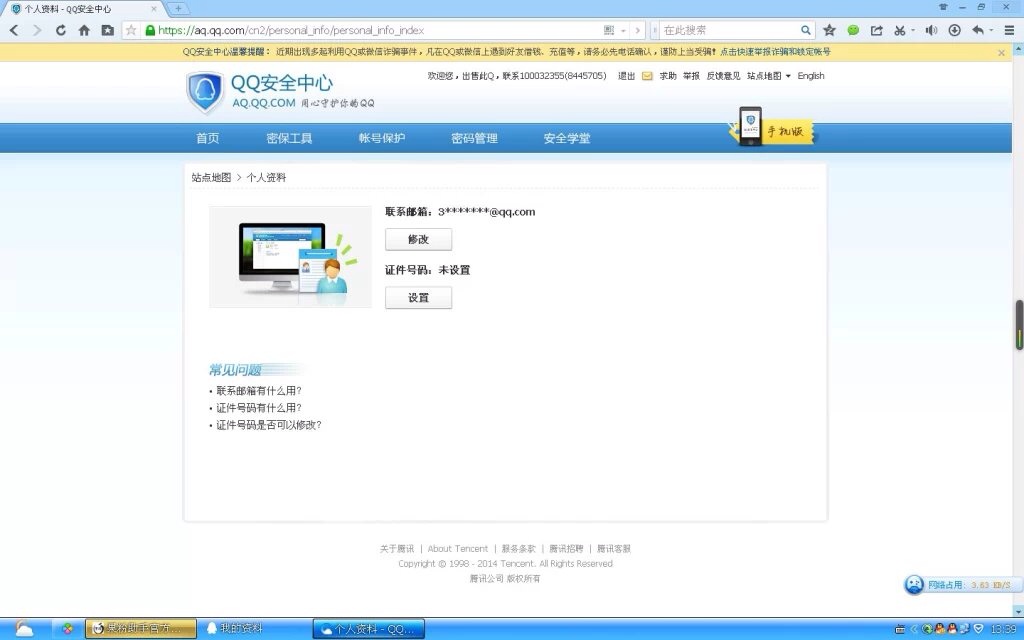Click 站点地图 in the breadcrumb
This screenshot has width=1024, height=640.
pos(211,177)
